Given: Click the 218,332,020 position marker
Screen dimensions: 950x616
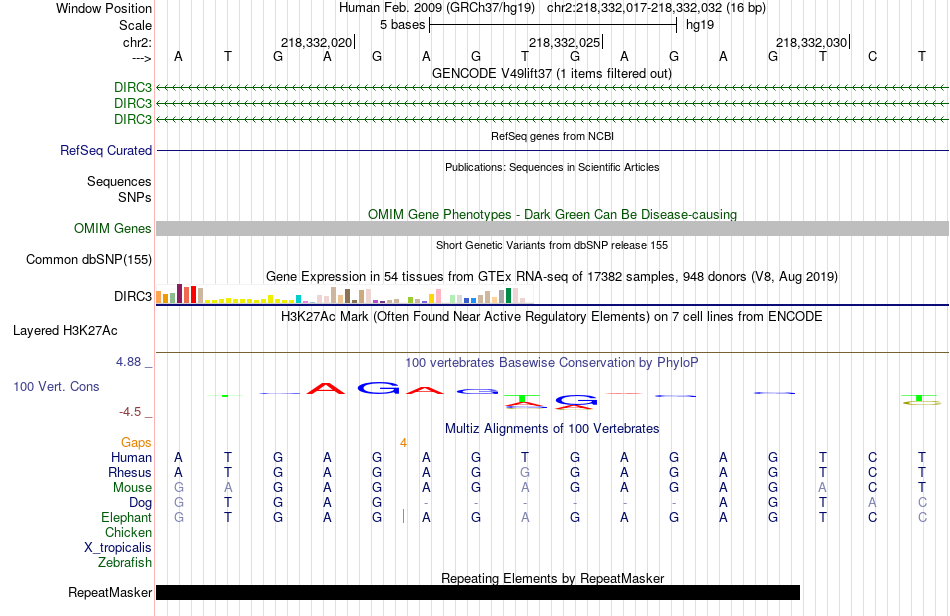Looking at the screenshot, I should pyautogui.click(x=317, y=42).
